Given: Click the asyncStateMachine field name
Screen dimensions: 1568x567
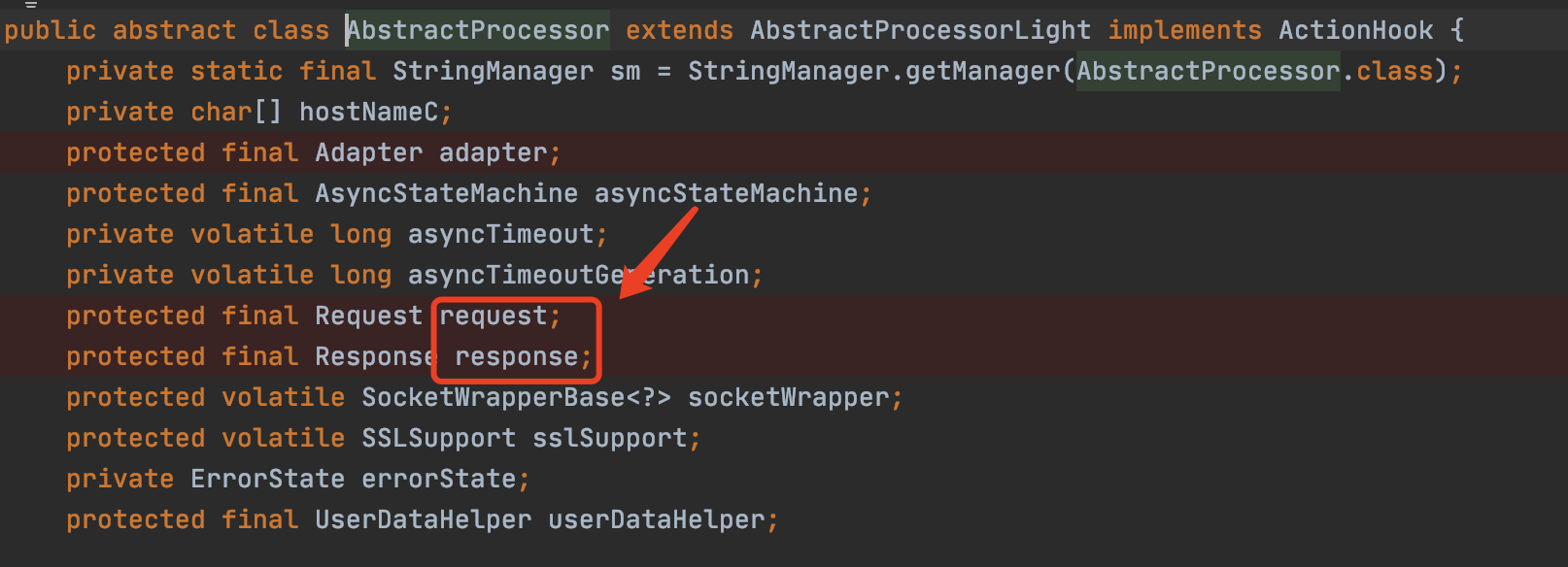Looking at the screenshot, I should [x=726, y=194].
